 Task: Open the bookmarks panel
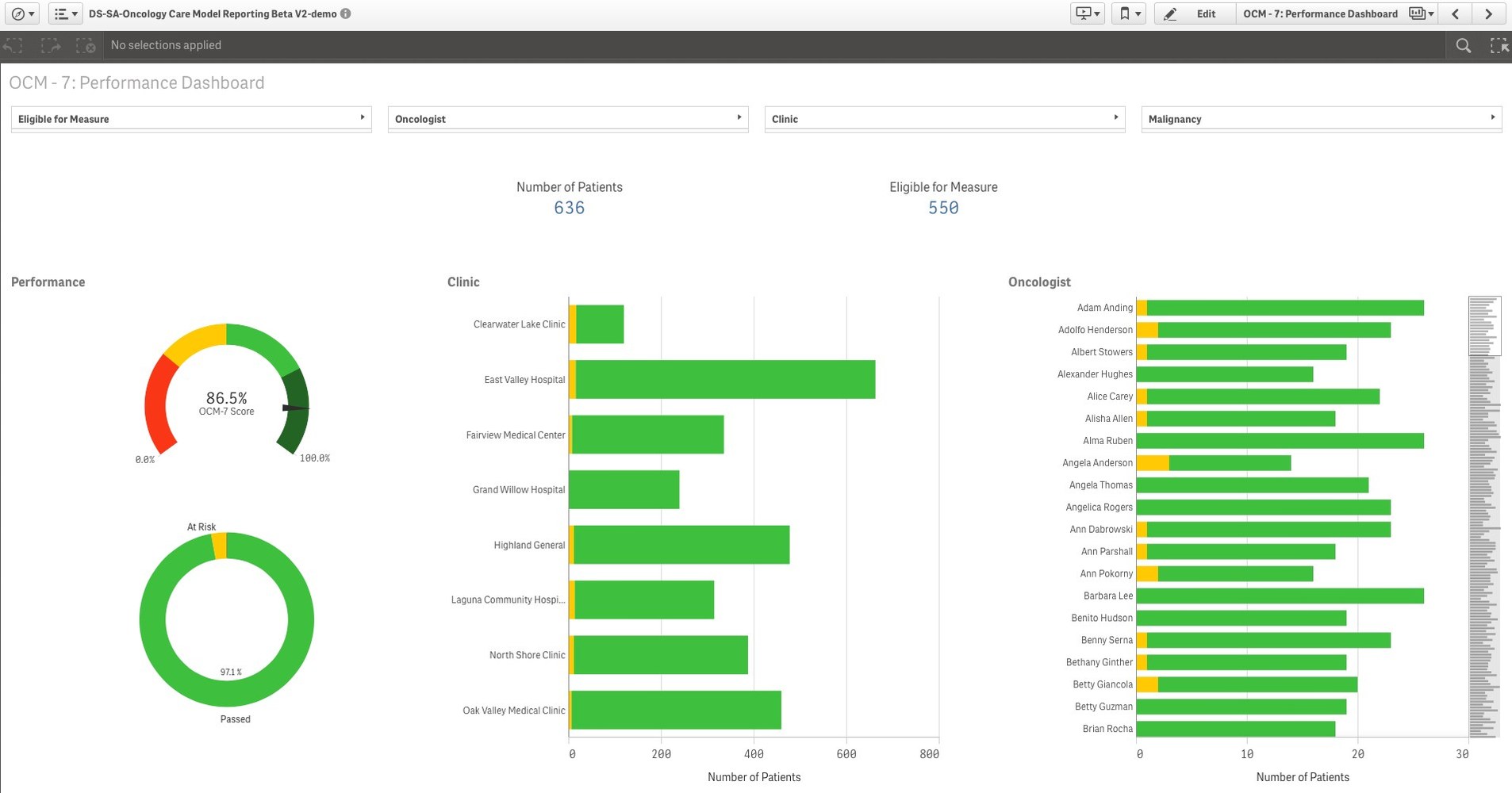(x=1129, y=13)
